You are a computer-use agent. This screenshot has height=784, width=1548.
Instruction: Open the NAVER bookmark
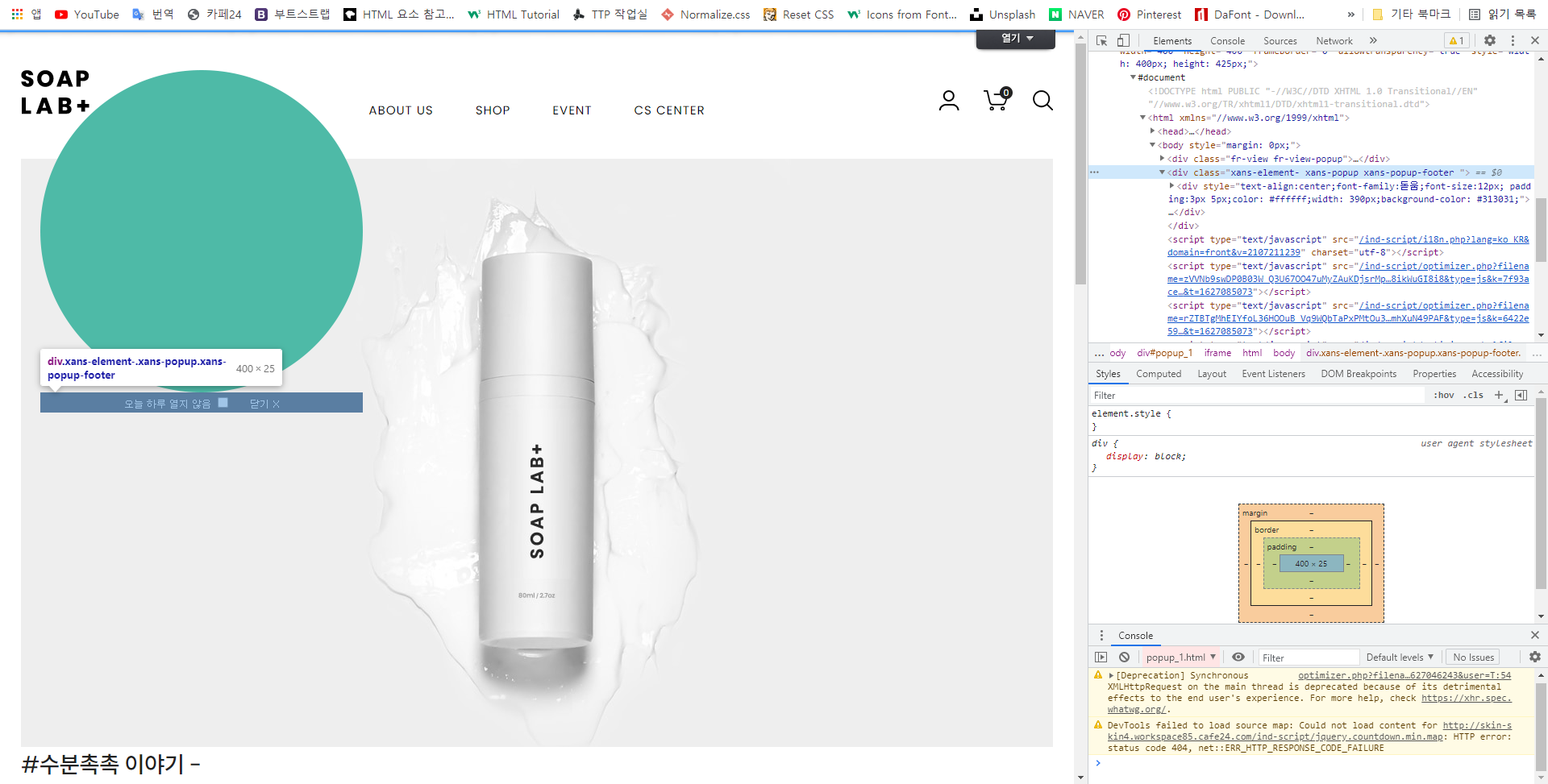tap(1076, 15)
